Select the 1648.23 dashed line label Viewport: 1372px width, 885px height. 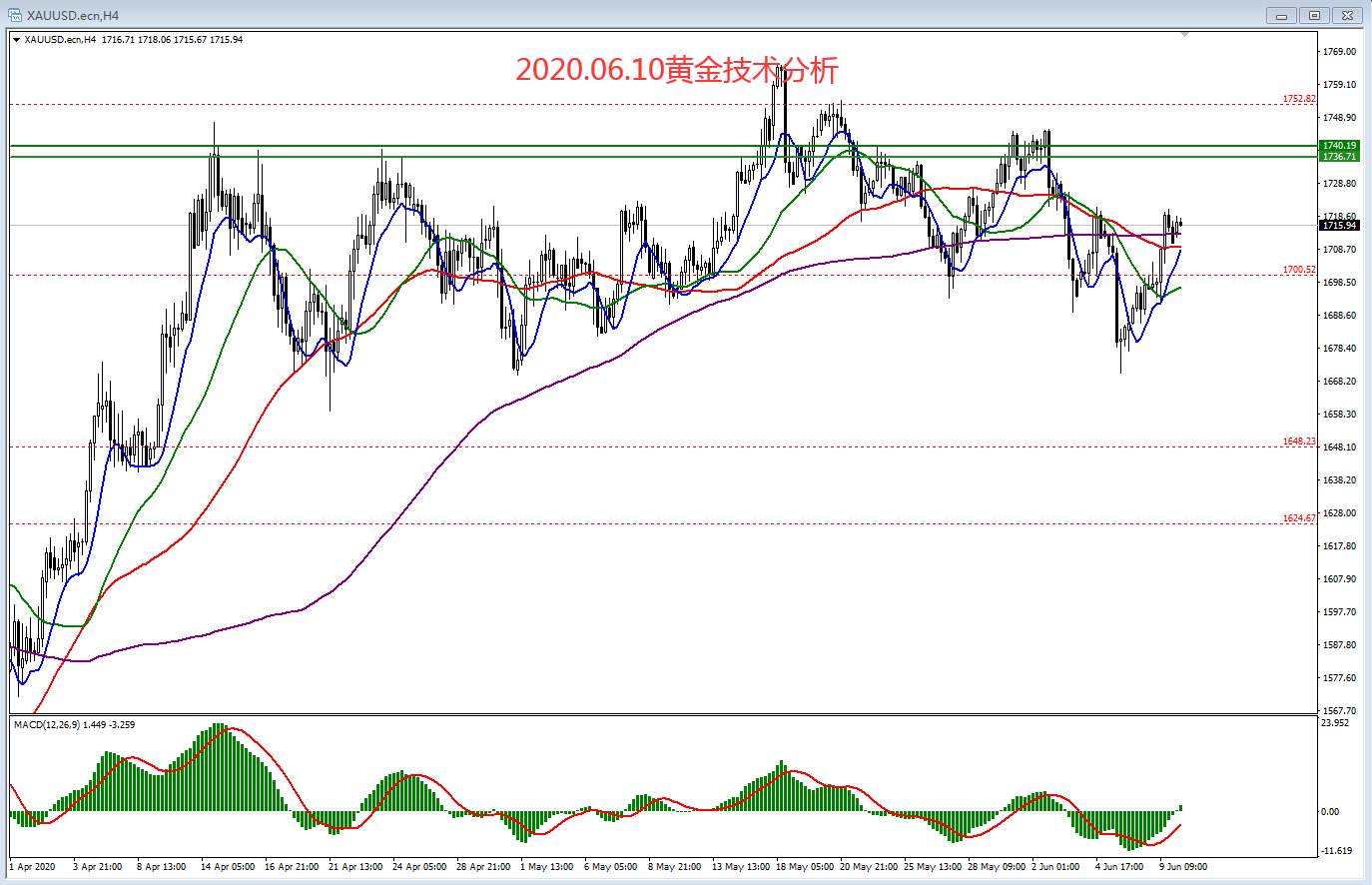(x=1299, y=441)
